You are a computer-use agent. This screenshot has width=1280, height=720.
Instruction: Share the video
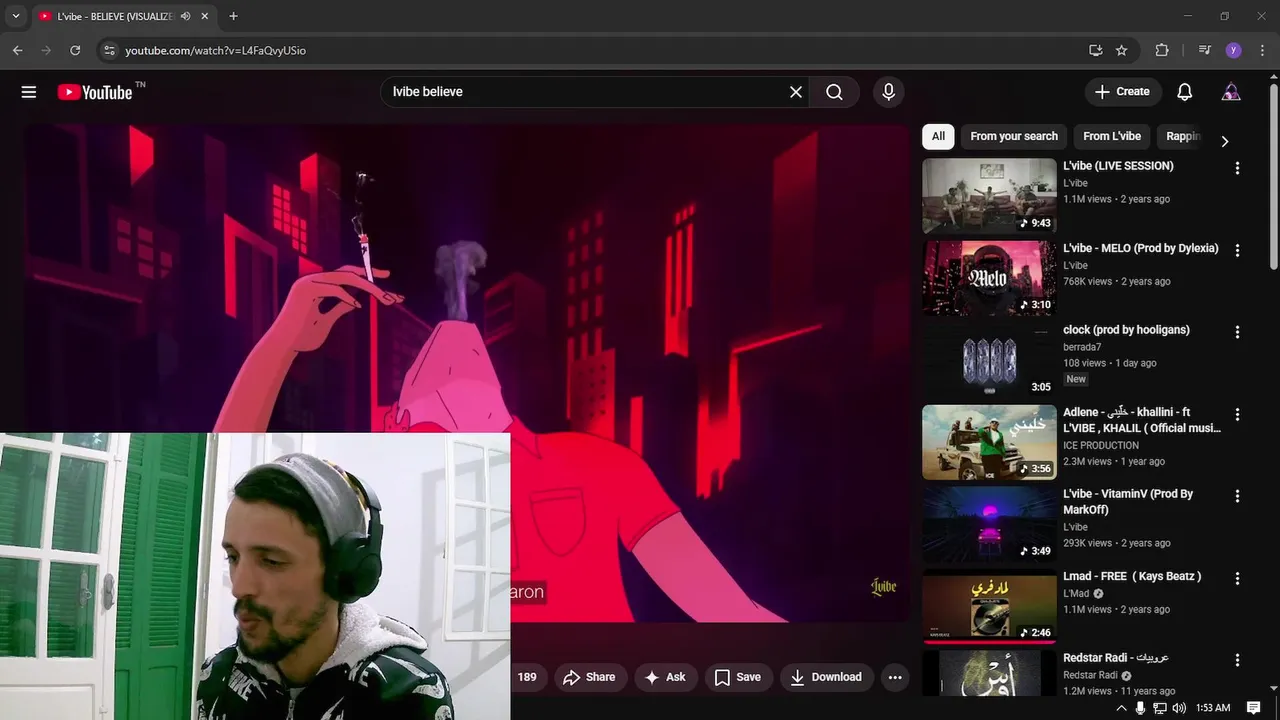click(589, 677)
